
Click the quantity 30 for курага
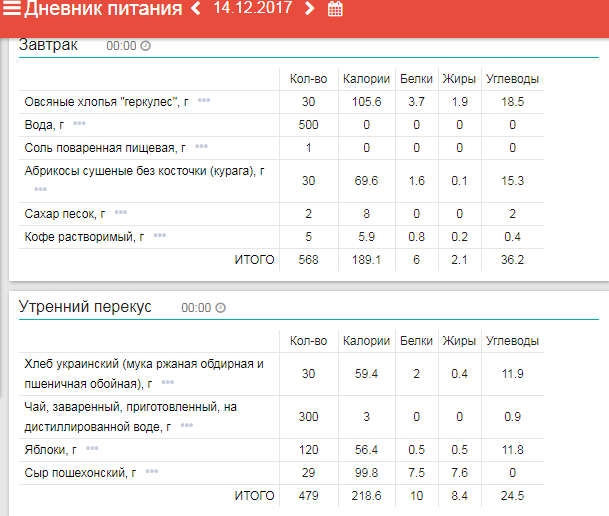coord(308,180)
